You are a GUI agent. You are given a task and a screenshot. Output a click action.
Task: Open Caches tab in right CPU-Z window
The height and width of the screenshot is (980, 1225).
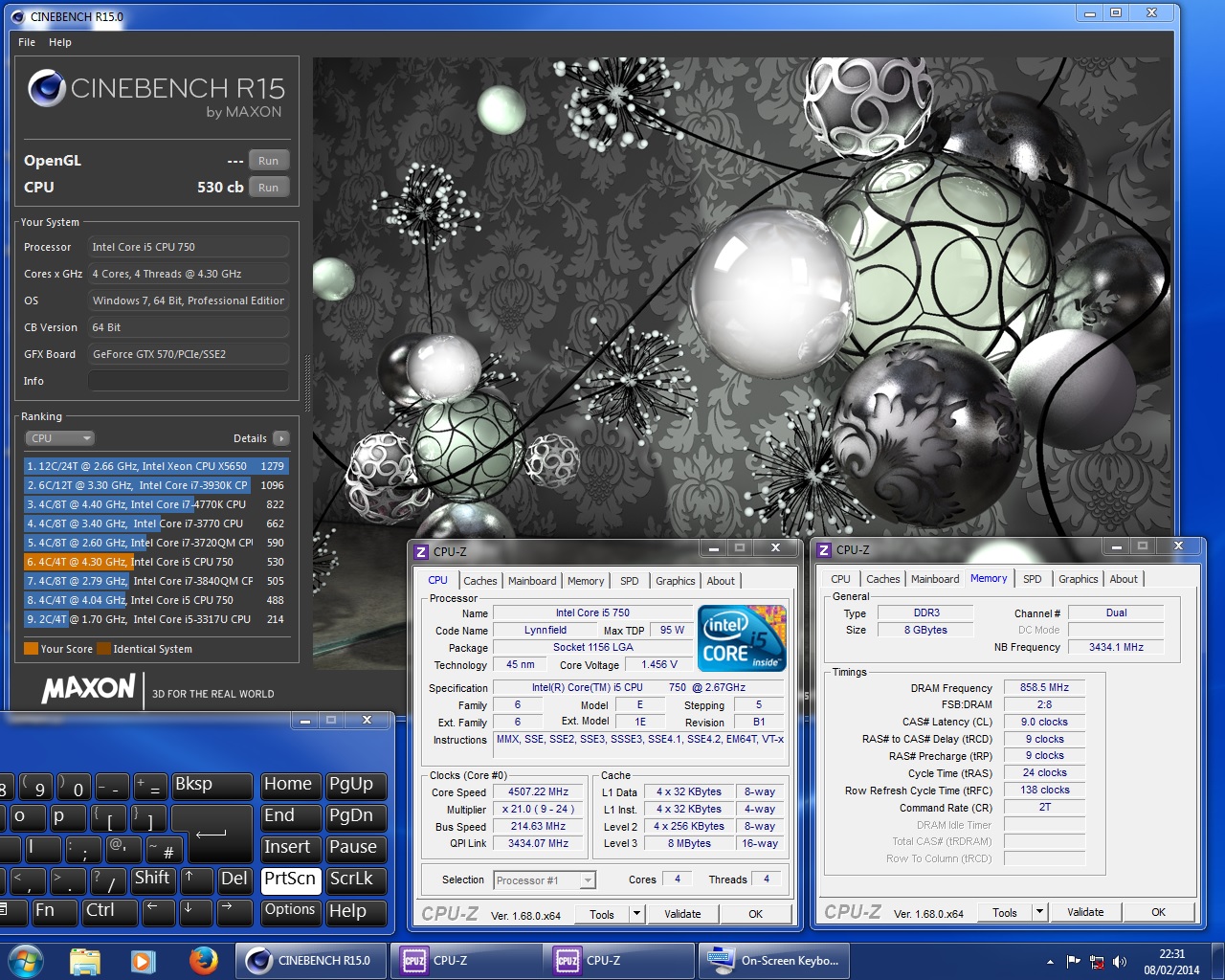[883, 579]
